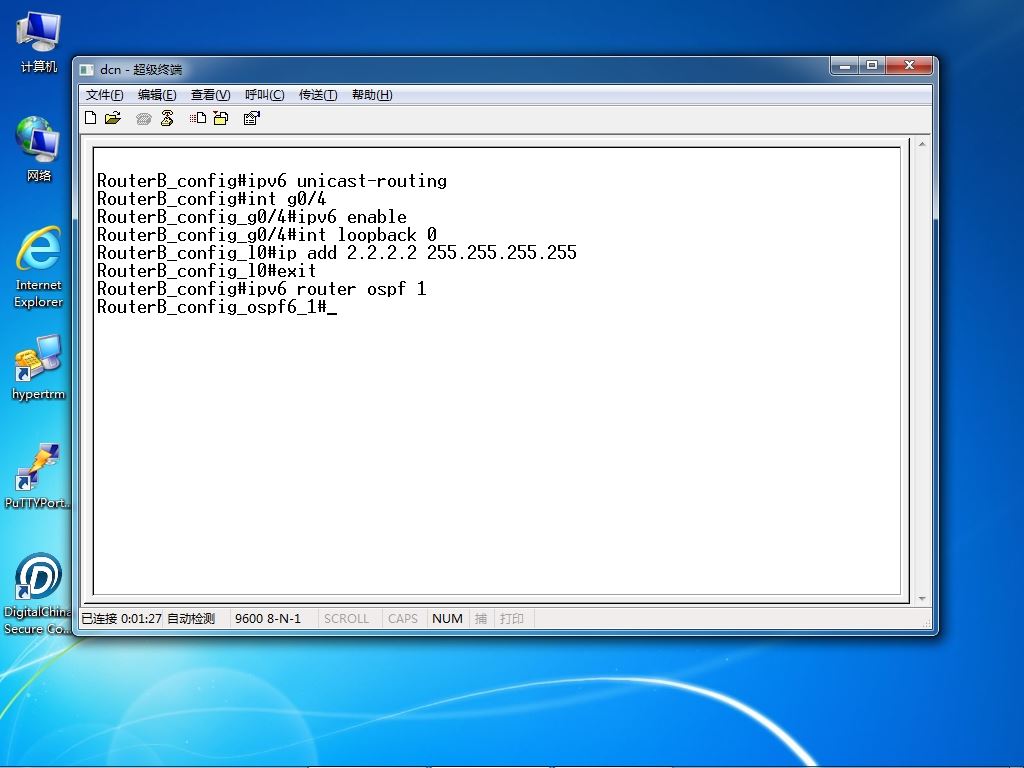Select the hypertrm desktop shortcut

tap(39, 367)
